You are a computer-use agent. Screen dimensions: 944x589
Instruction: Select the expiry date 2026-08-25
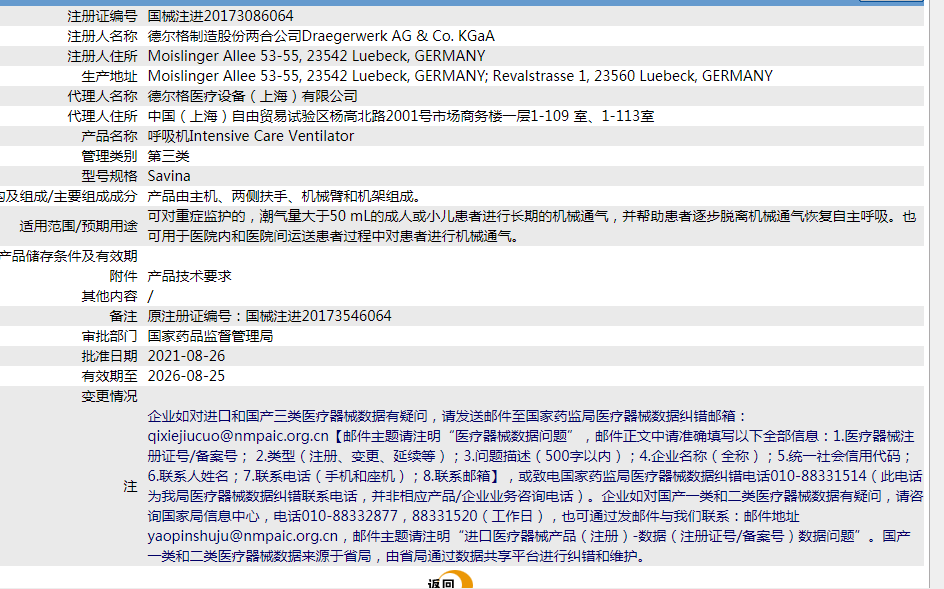pos(187,376)
